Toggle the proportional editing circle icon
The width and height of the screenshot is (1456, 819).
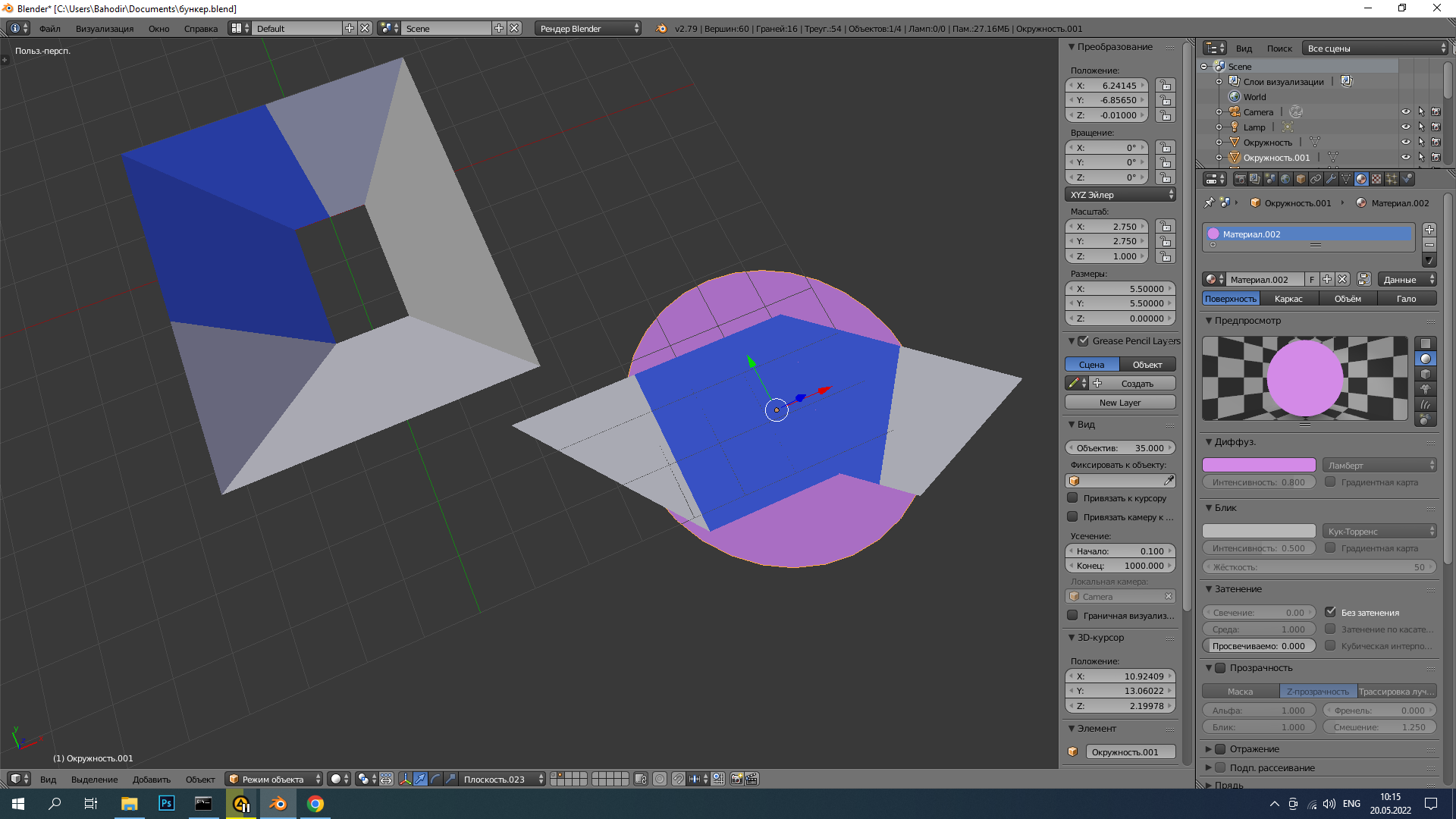(x=660, y=779)
